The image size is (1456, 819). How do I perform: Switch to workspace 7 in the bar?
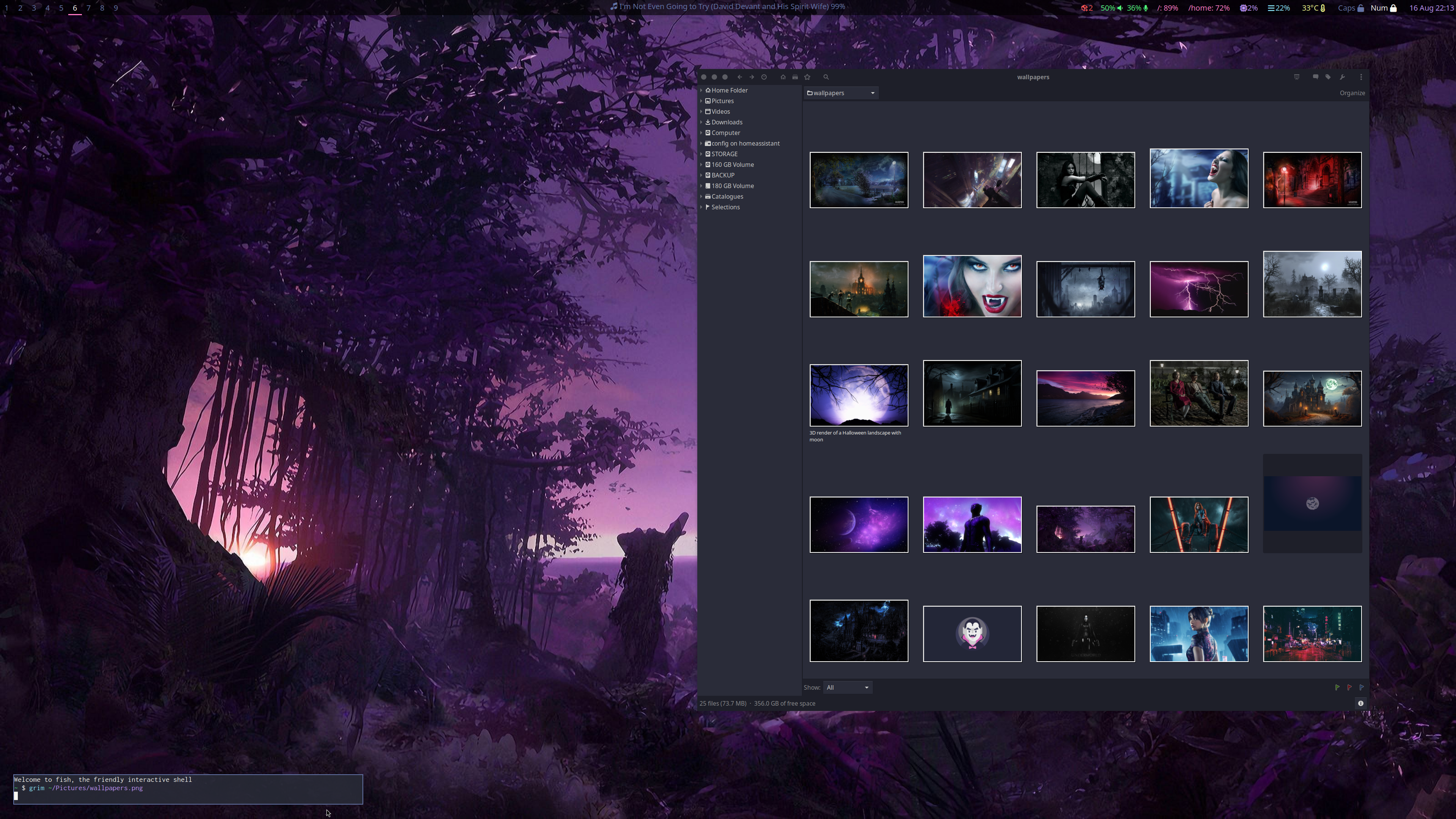(x=89, y=8)
